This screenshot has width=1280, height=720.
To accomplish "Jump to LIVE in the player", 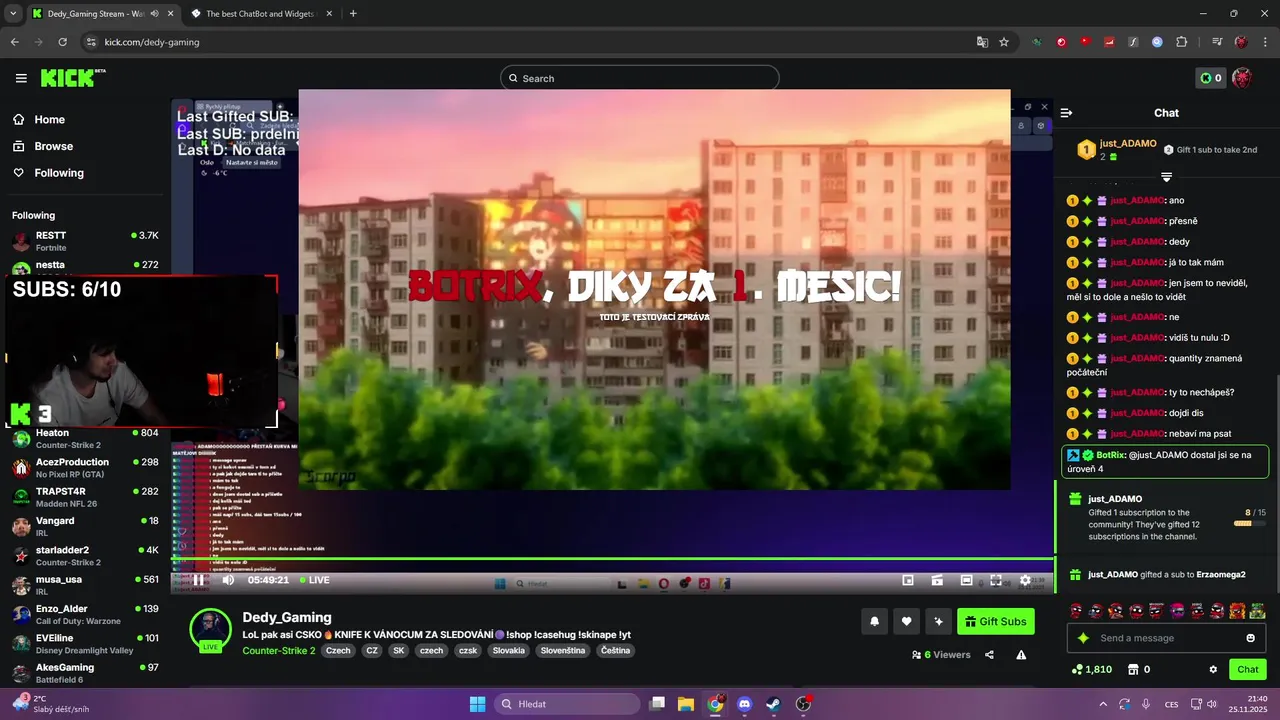I will click(x=315, y=580).
